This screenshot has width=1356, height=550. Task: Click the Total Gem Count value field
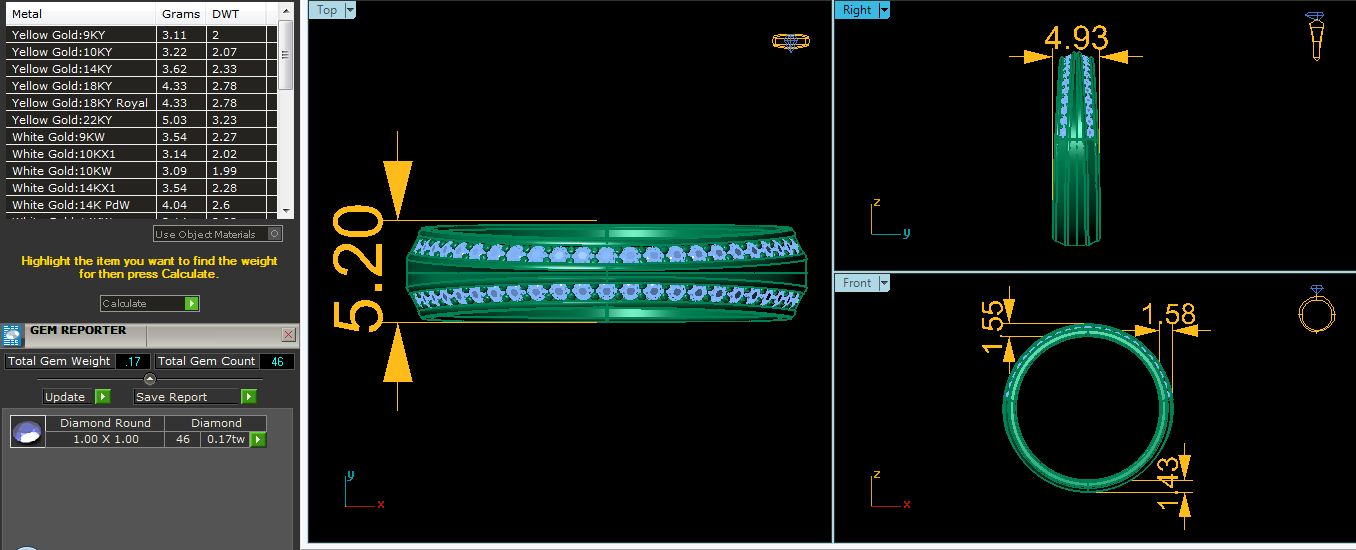point(279,361)
